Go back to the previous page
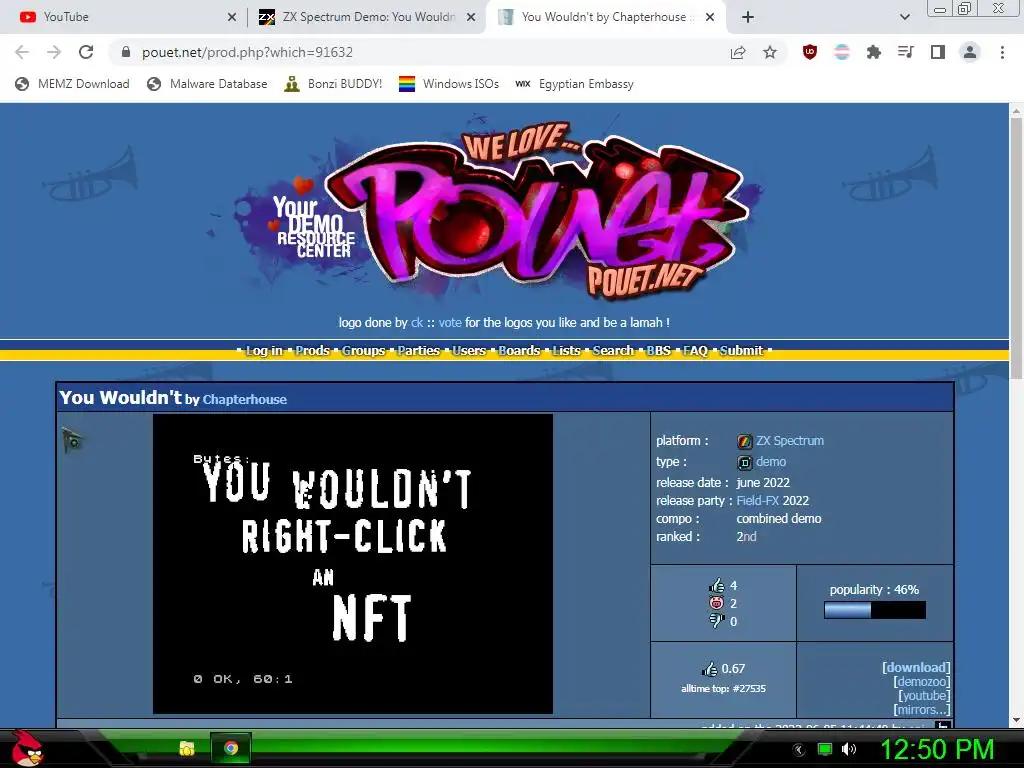1024x768 pixels. [x=22, y=52]
